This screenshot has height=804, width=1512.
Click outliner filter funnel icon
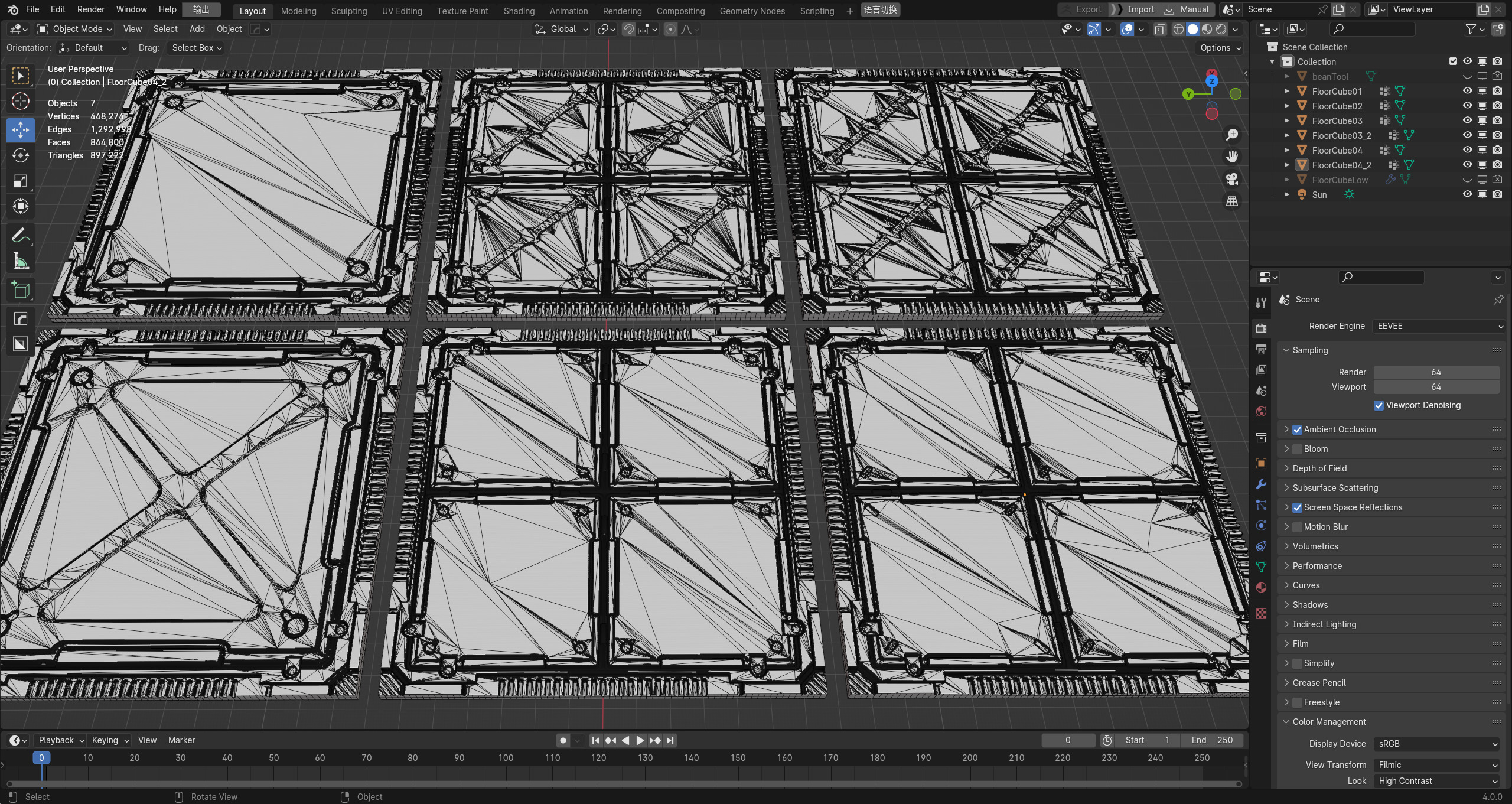pos(1471,29)
